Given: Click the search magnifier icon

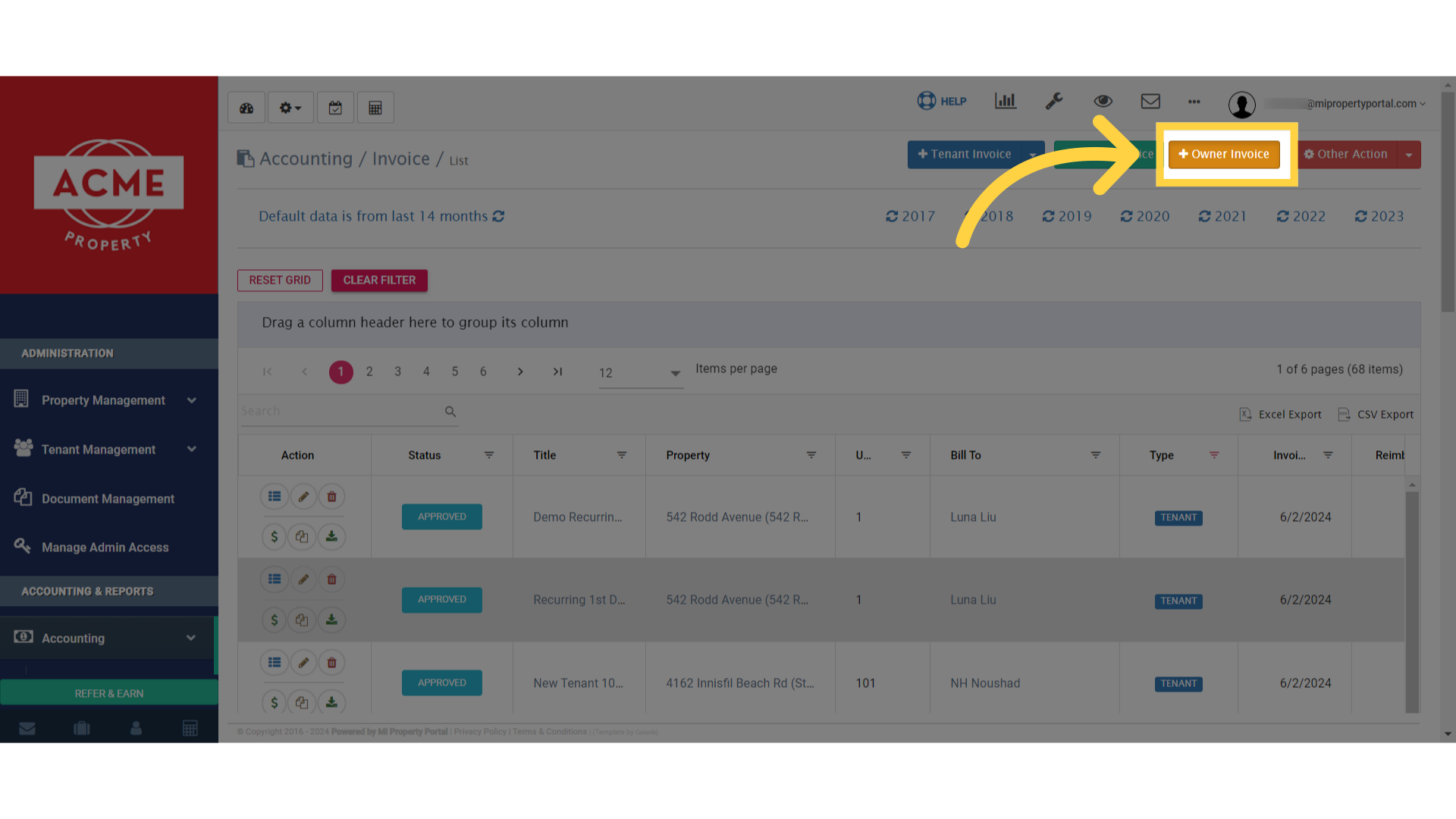Looking at the screenshot, I should pos(450,412).
